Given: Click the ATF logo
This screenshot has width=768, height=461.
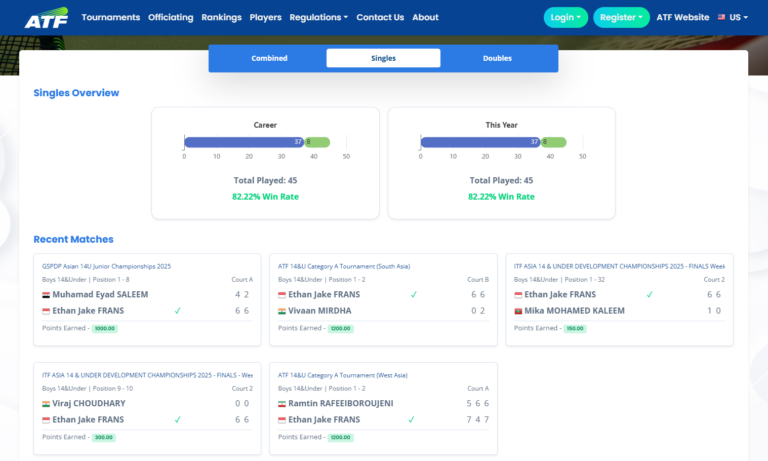Looking at the screenshot, I should (46, 18).
